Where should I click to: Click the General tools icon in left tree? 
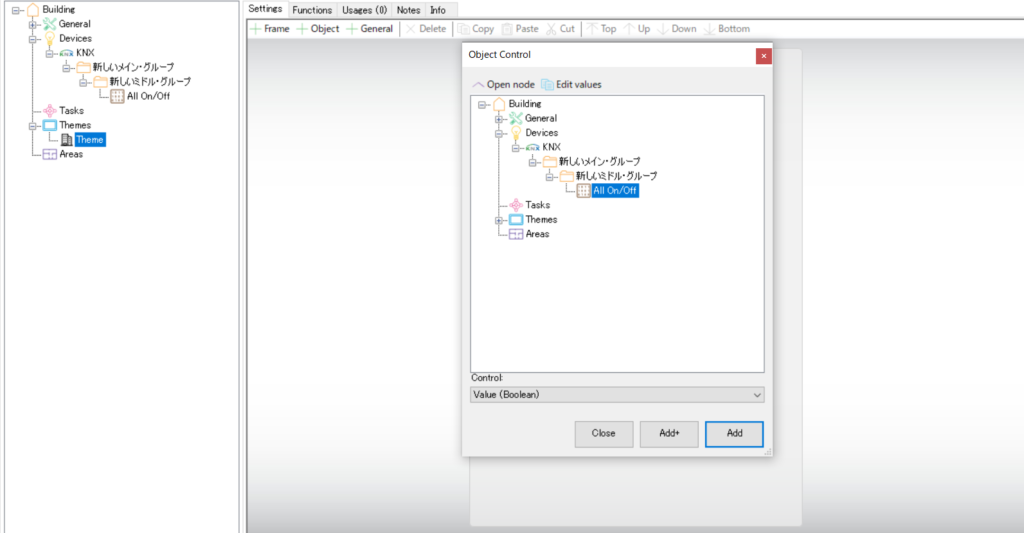pos(50,24)
